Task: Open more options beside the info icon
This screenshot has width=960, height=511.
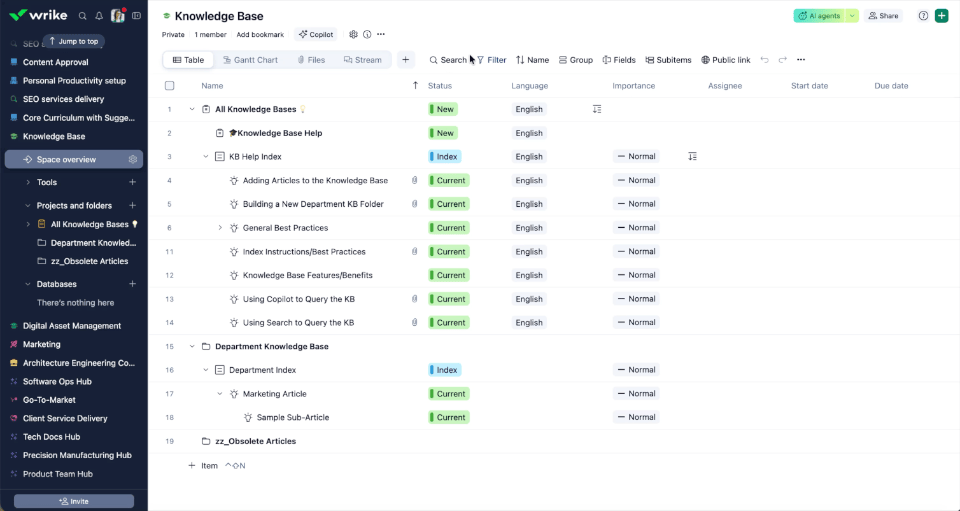Action: 381,35
